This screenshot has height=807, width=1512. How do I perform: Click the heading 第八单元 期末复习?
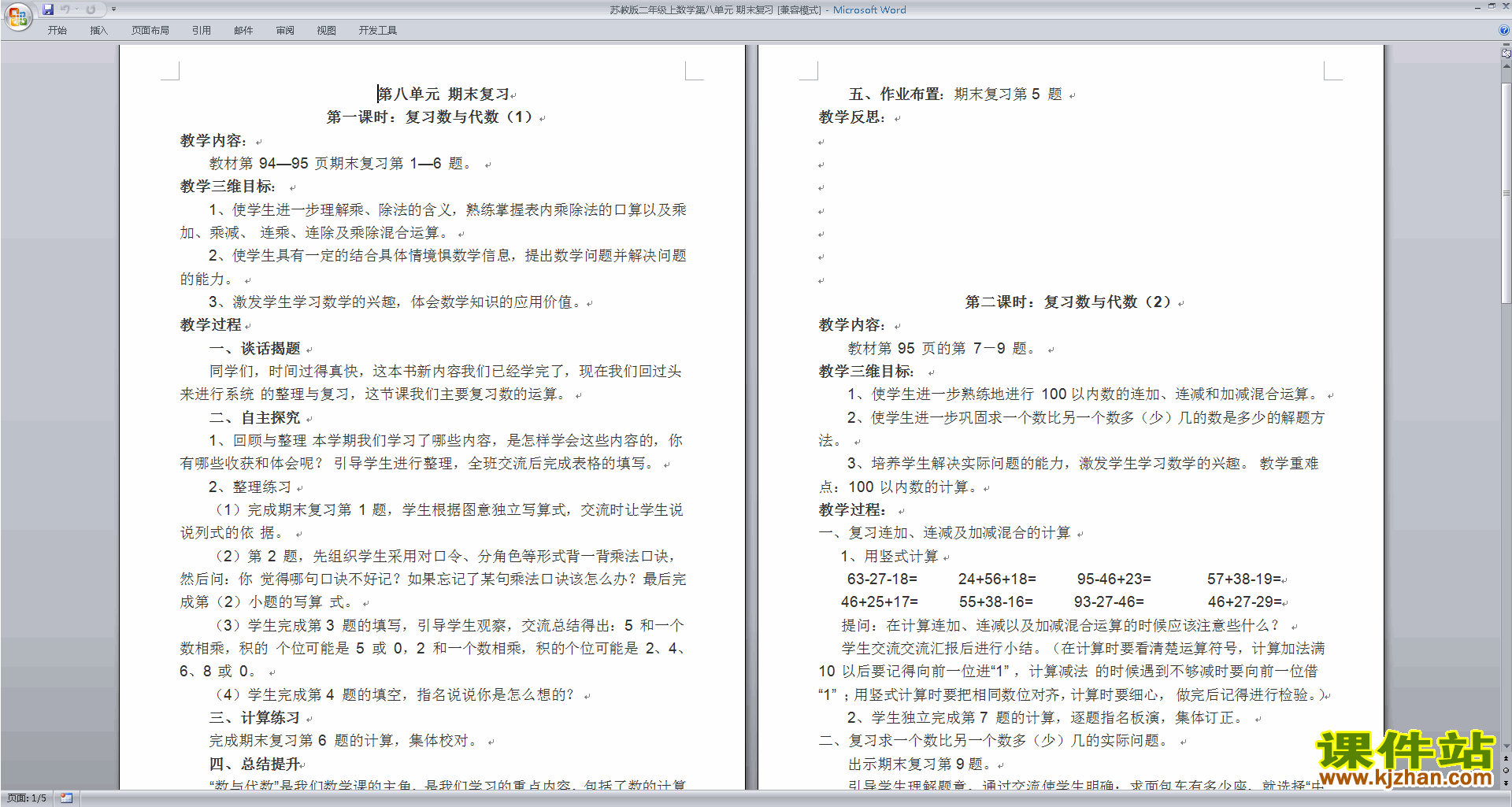[443, 94]
